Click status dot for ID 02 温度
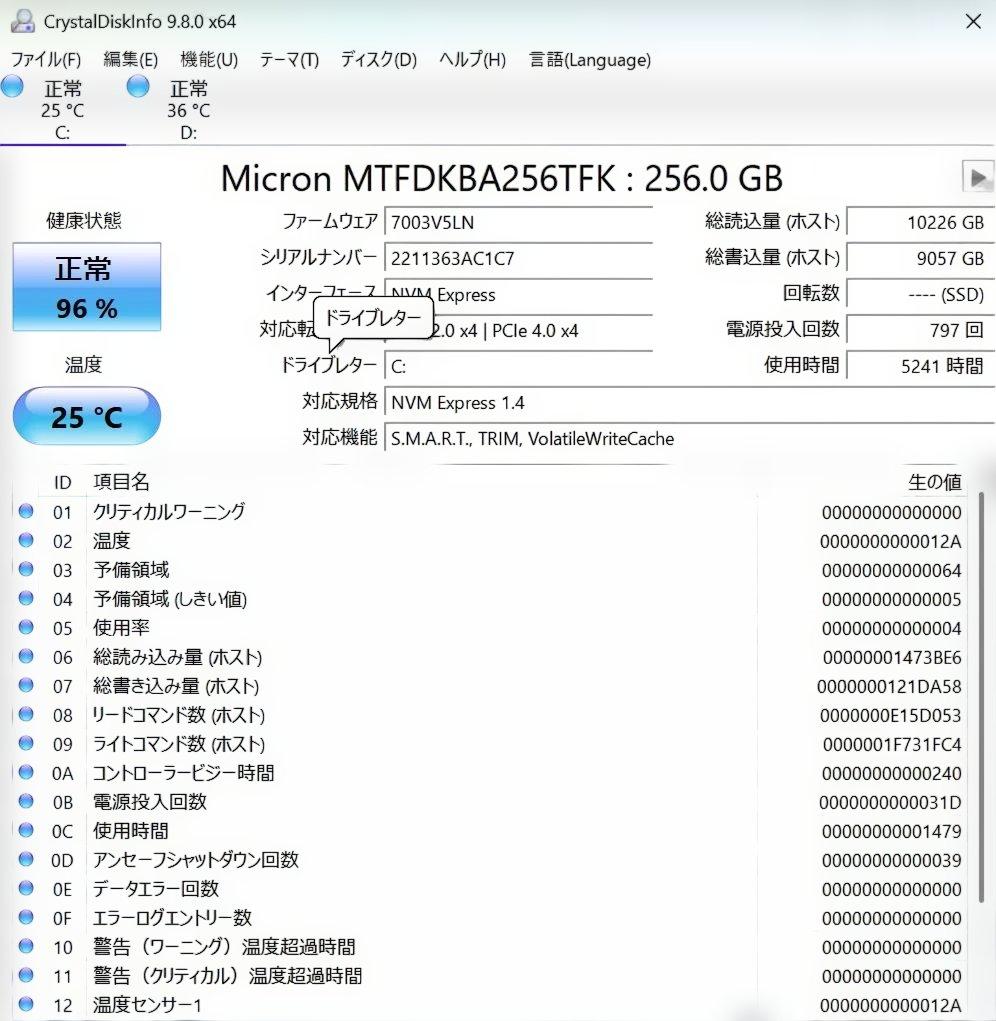Viewport: 996px width, 1021px height. [26, 540]
